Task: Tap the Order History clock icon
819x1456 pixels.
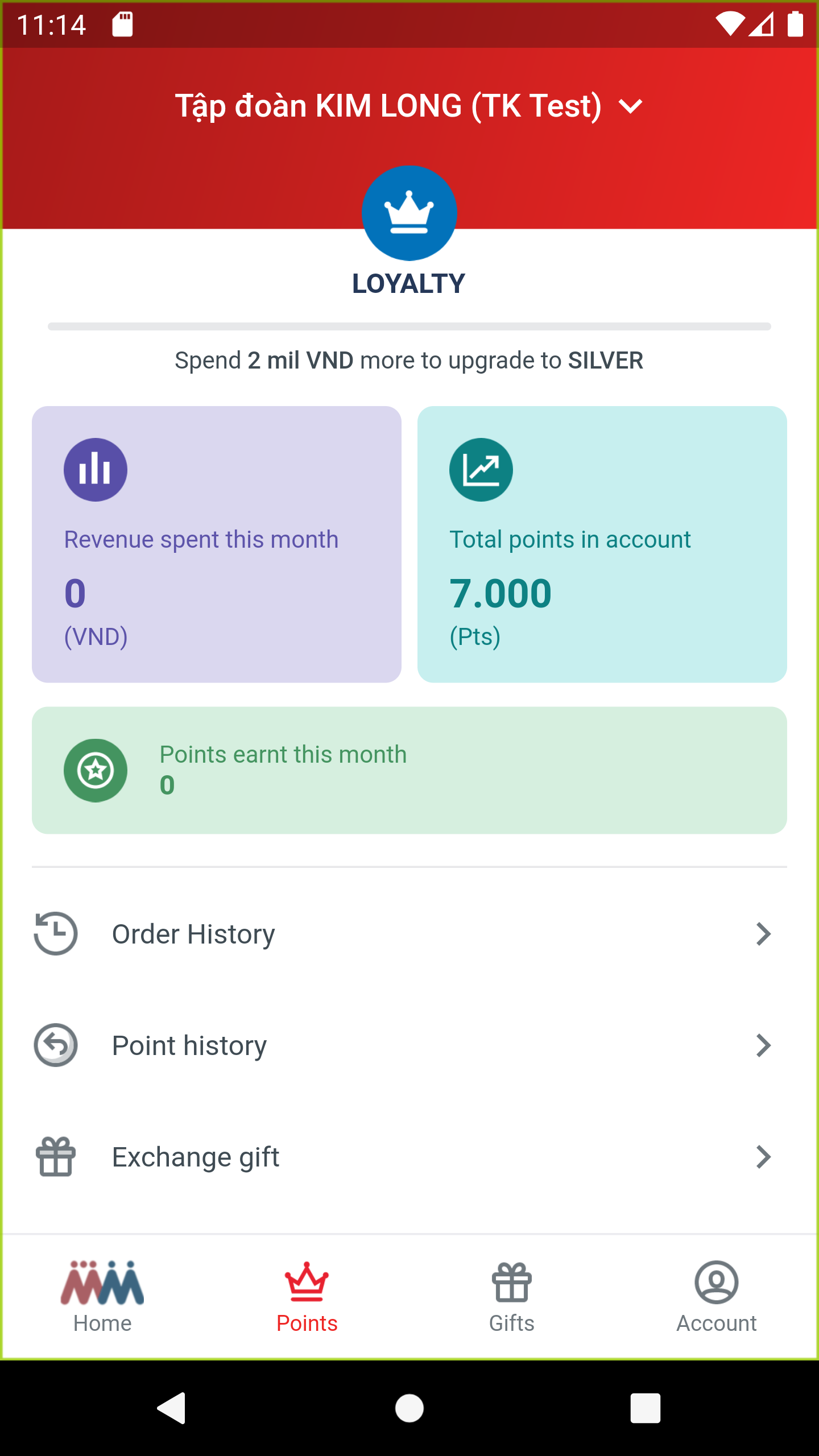Action: click(x=56, y=933)
